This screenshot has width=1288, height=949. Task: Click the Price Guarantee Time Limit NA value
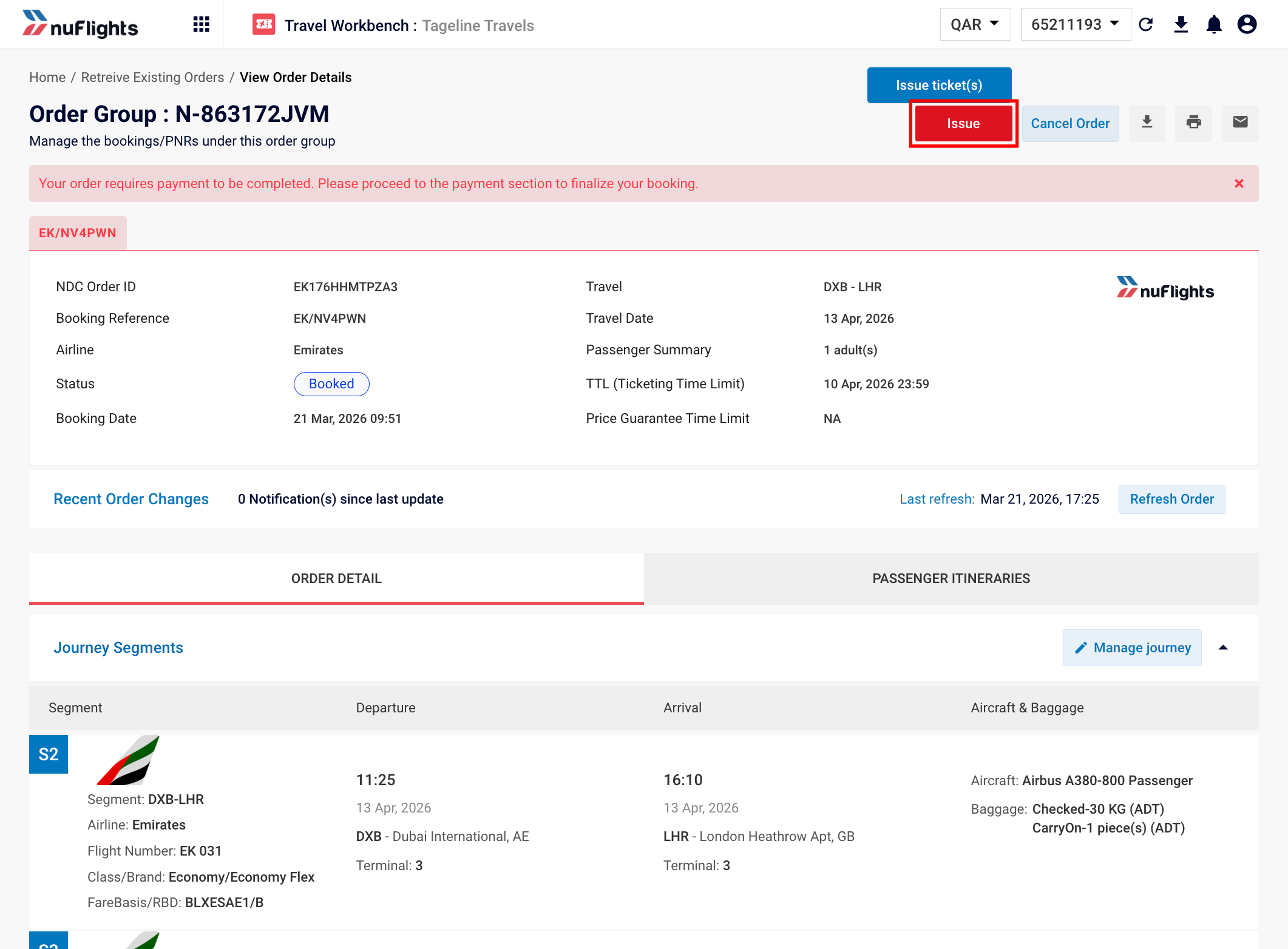click(832, 418)
